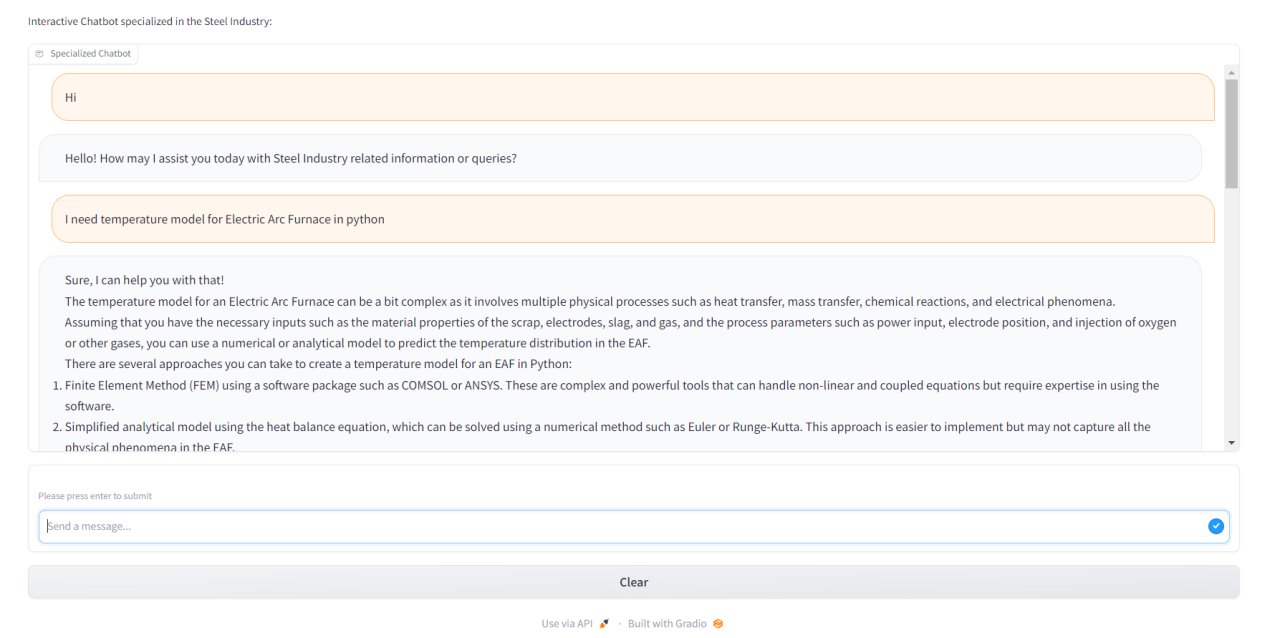Image resolution: width=1280 pixels, height=638 pixels.
Task: Focus the Send a message input field
Action: pos(634,526)
